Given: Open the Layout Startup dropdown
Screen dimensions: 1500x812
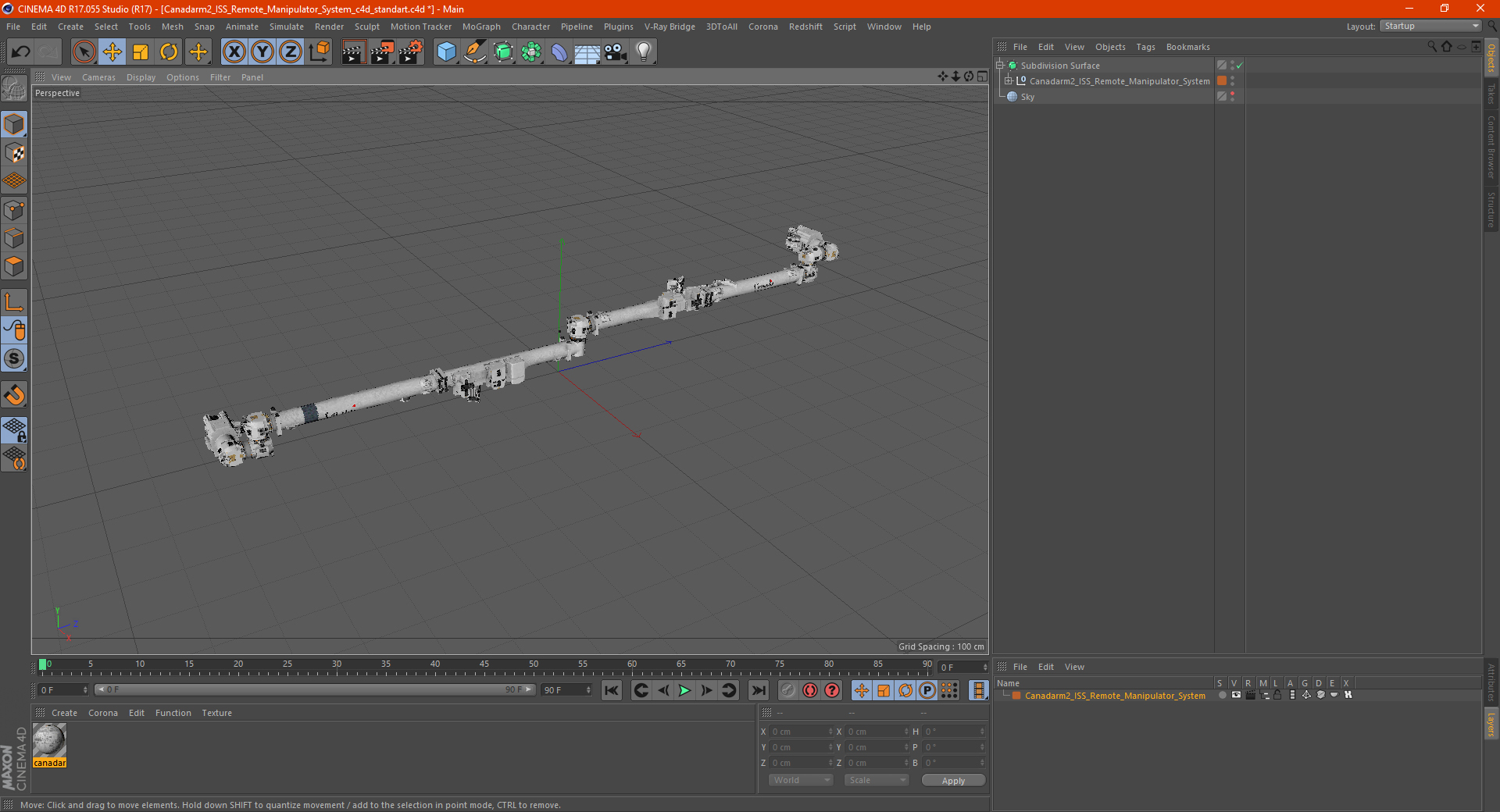Looking at the screenshot, I should click(1431, 26).
